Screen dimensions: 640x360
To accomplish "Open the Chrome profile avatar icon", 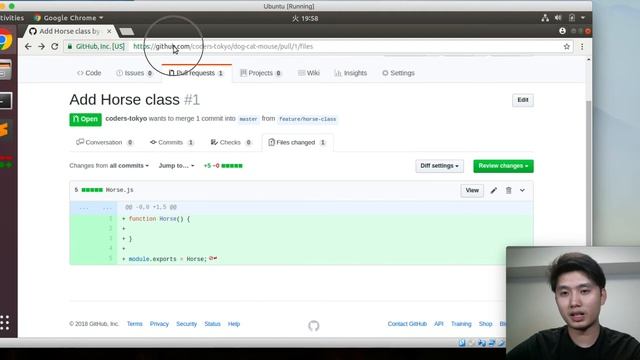I will point(562,31).
